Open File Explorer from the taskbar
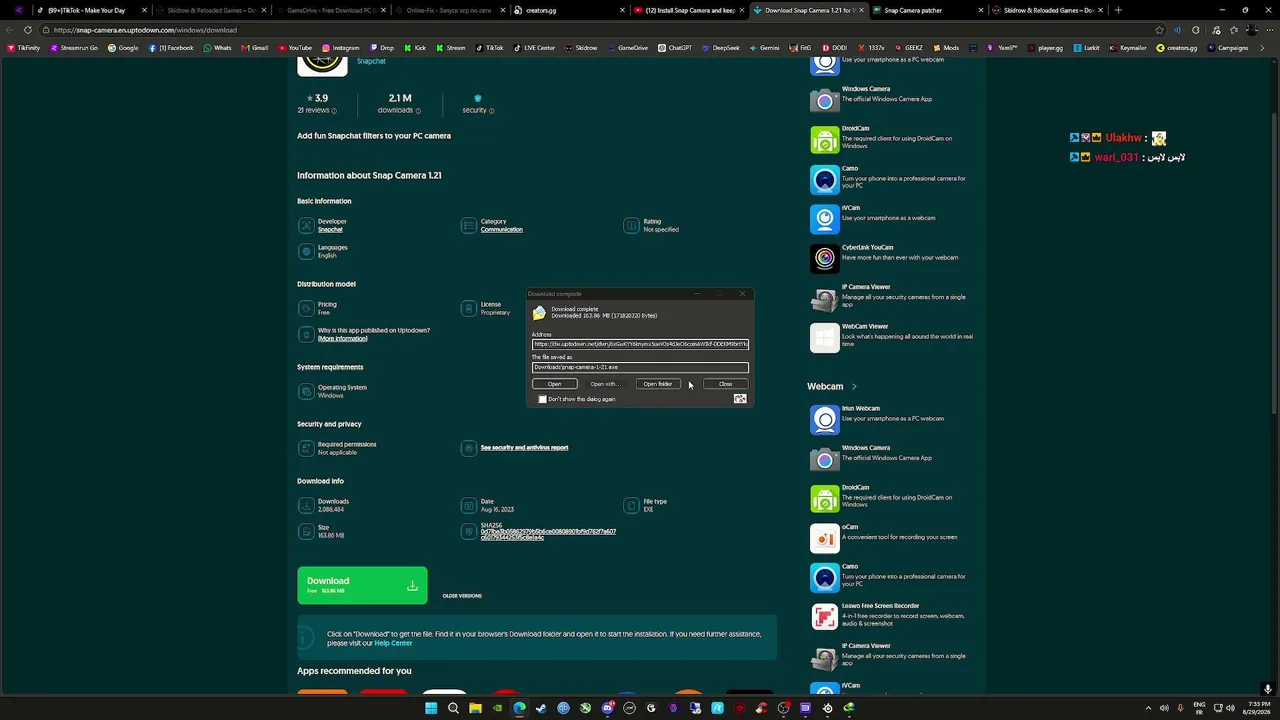1280x720 pixels. pyautogui.click(x=475, y=708)
